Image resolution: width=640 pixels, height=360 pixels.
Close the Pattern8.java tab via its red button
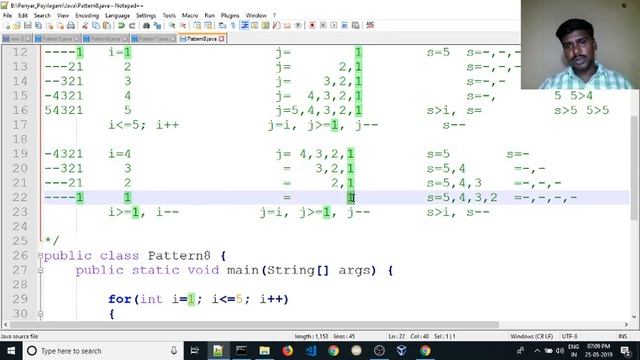click(x=222, y=39)
